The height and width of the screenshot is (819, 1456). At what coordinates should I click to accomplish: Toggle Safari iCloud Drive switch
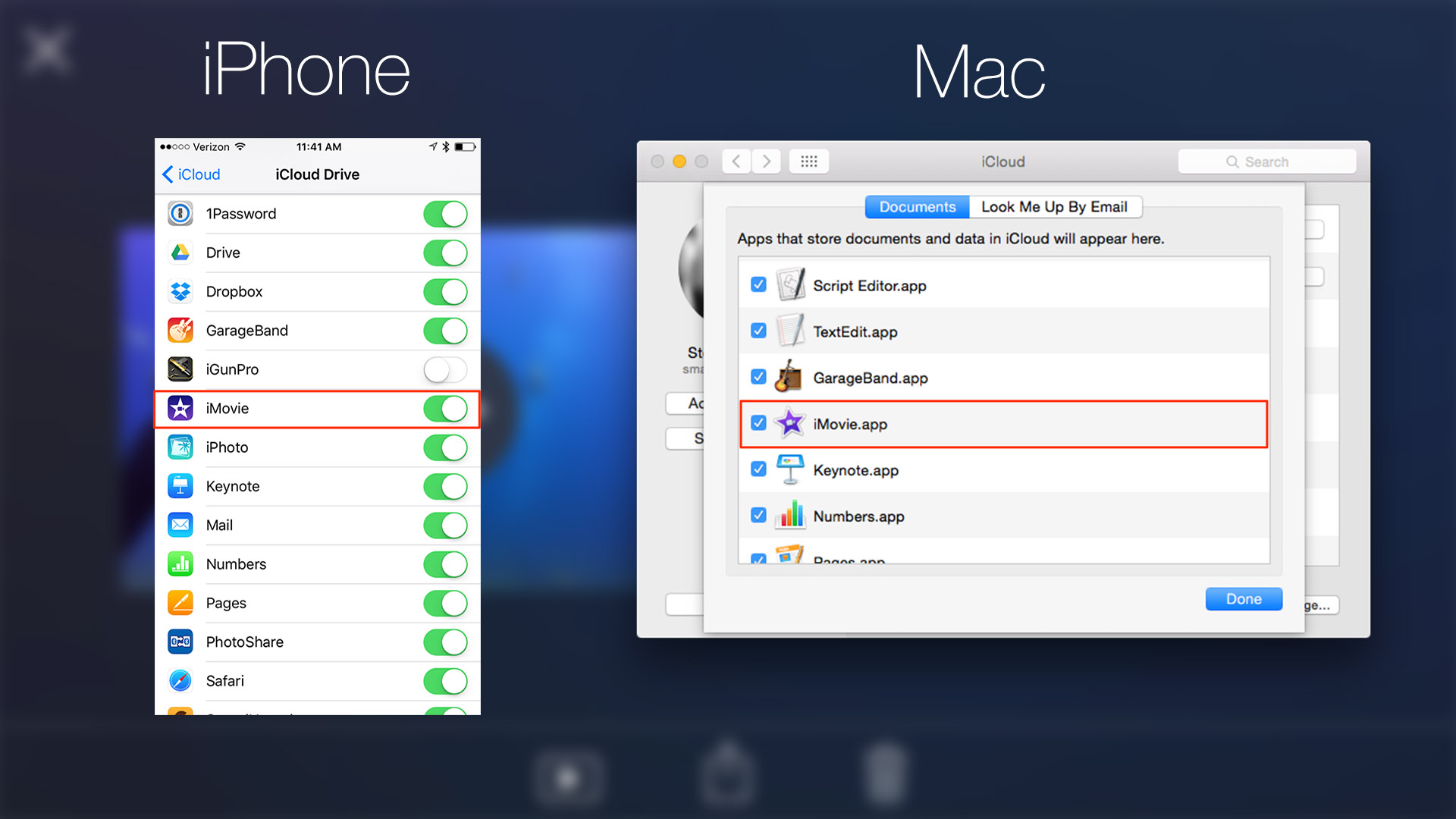pos(446,681)
